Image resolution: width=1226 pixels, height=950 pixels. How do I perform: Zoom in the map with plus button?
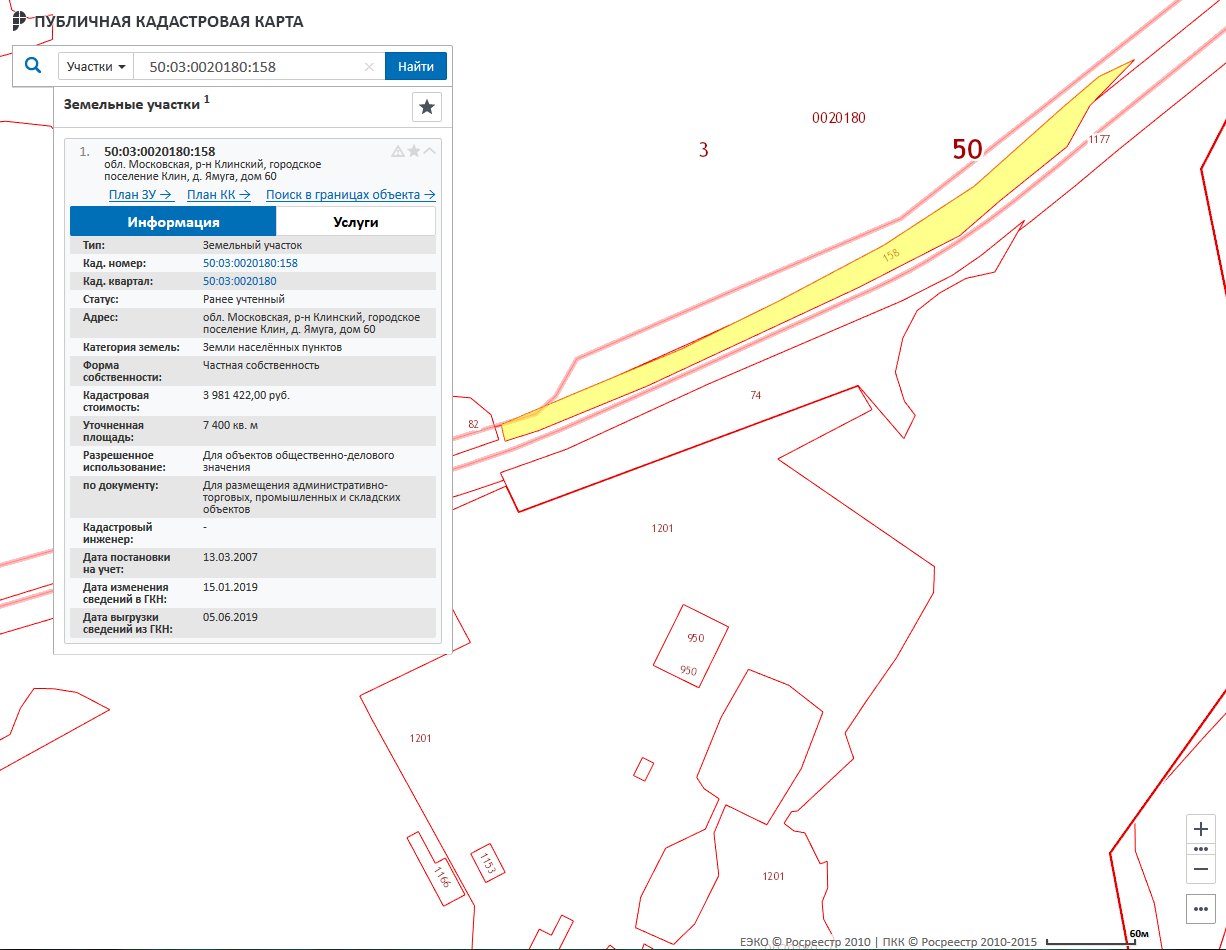(x=1201, y=830)
